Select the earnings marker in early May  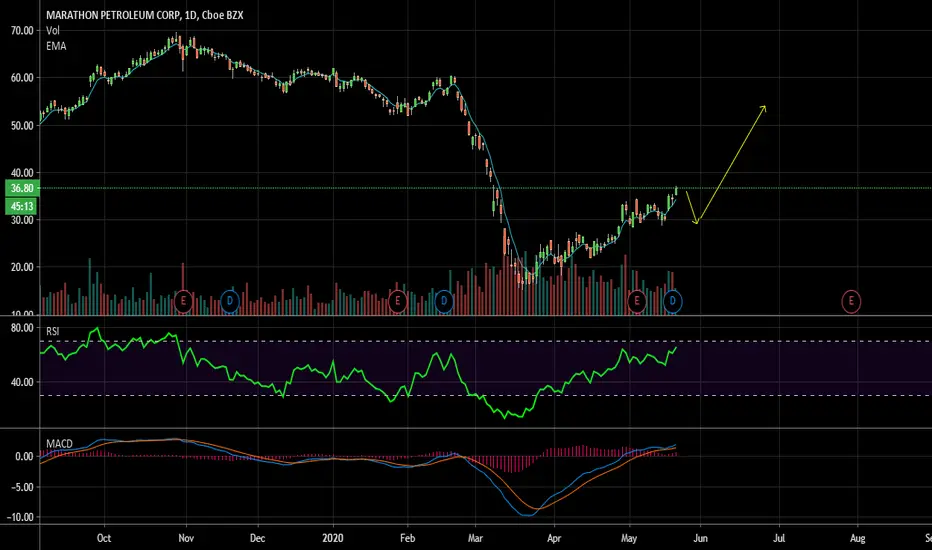pos(637,301)
